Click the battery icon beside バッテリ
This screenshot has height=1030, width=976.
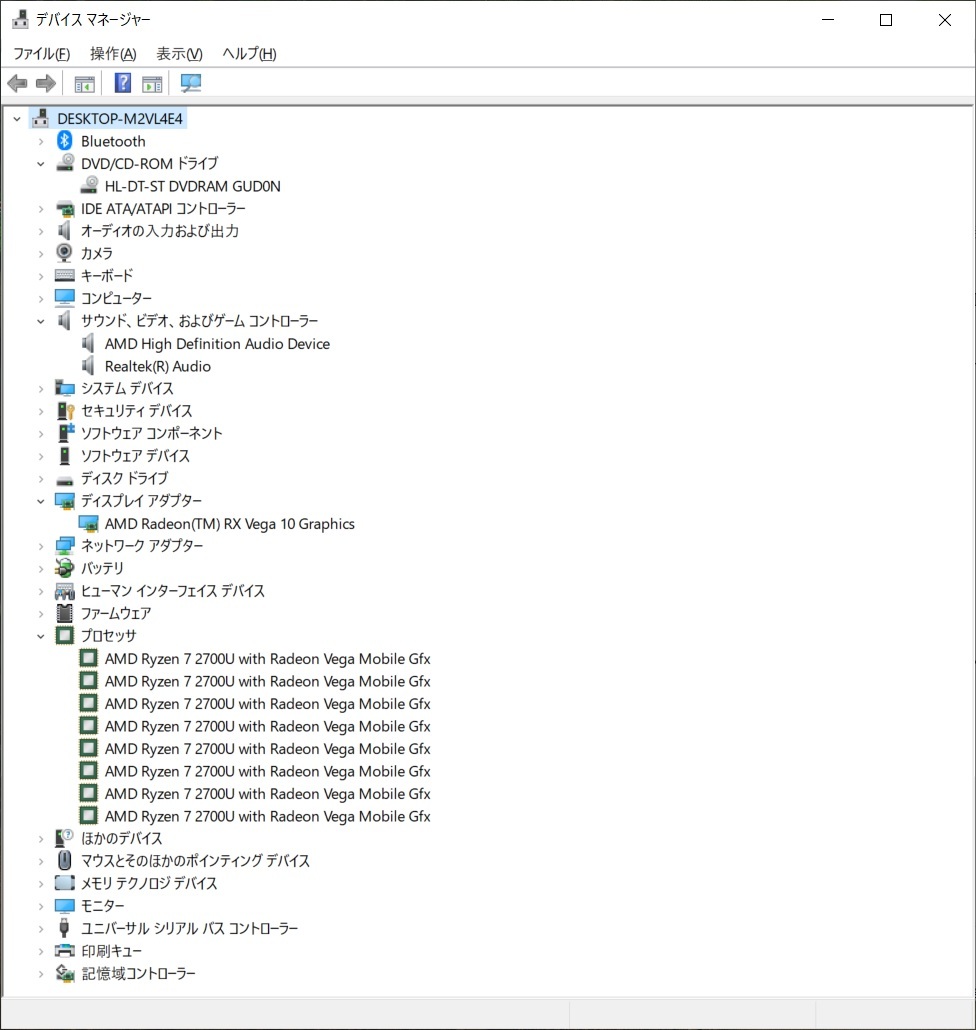tap(64, 568)
